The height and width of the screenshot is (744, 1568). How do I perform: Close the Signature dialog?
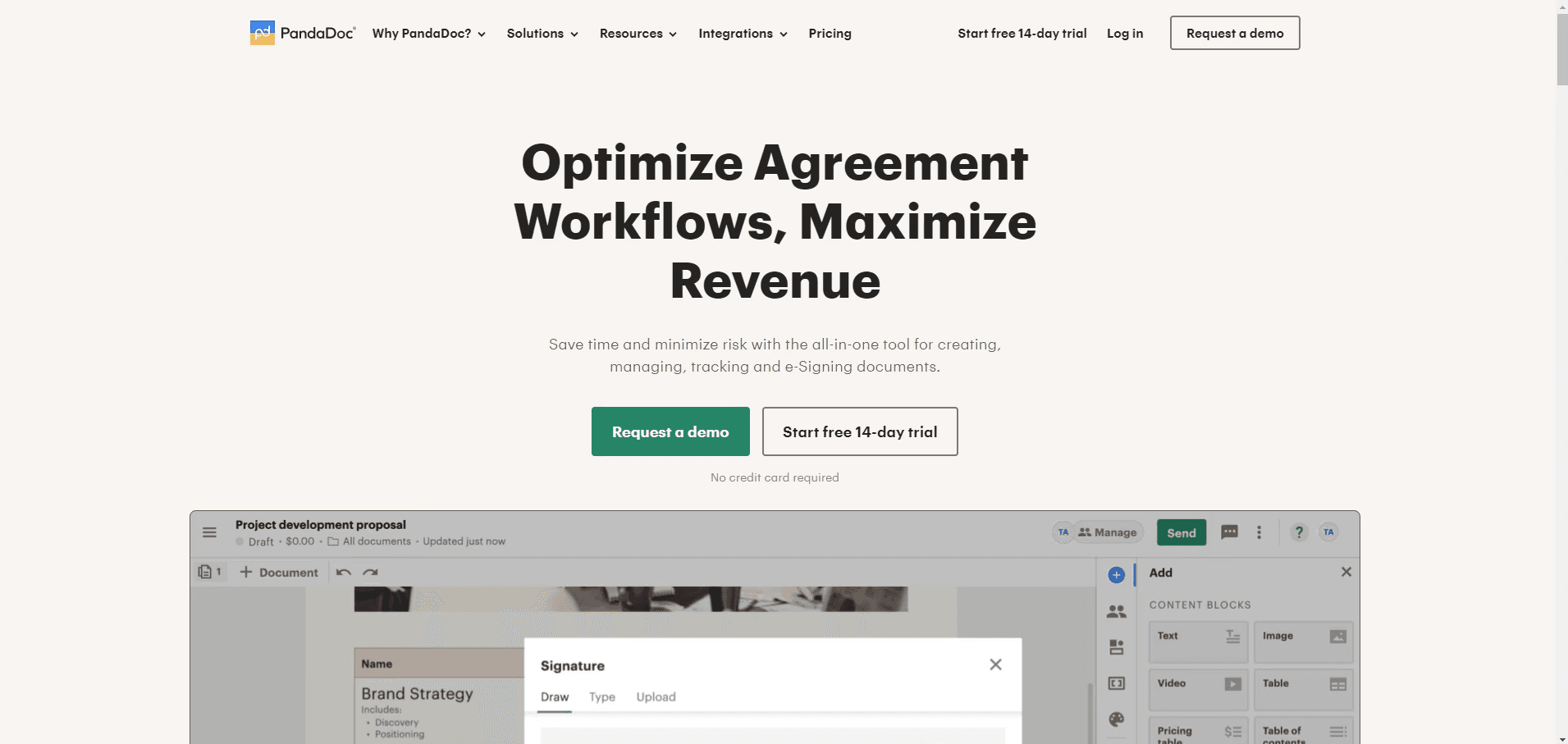(995, 664)
